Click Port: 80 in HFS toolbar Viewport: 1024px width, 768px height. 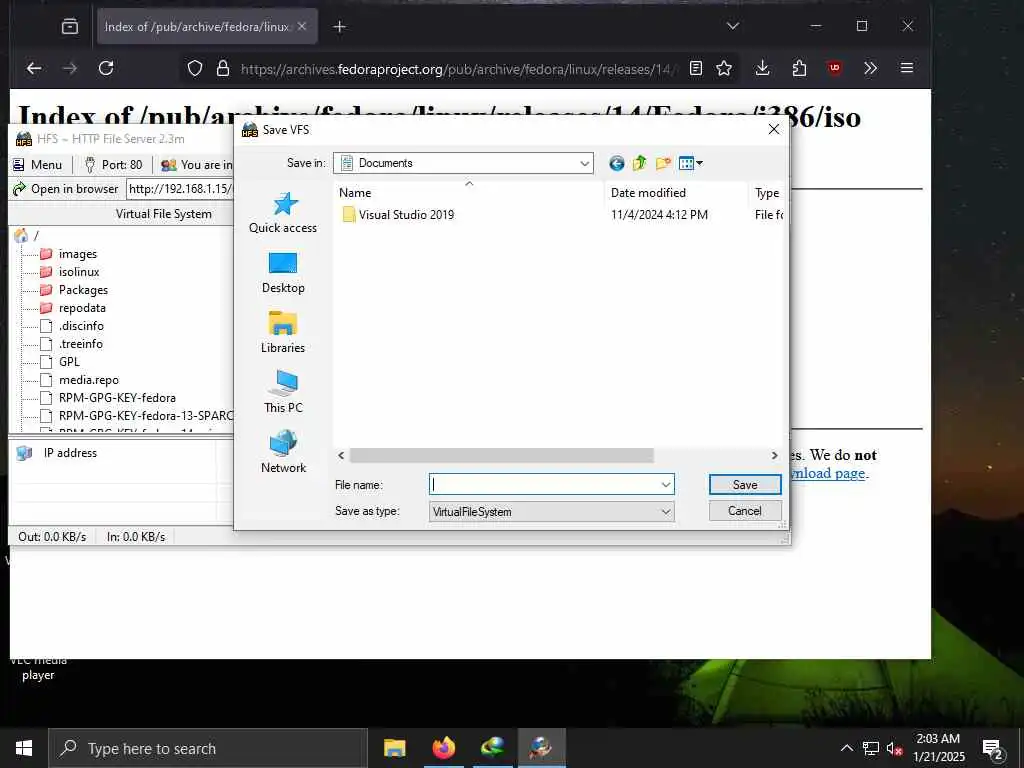113,165
